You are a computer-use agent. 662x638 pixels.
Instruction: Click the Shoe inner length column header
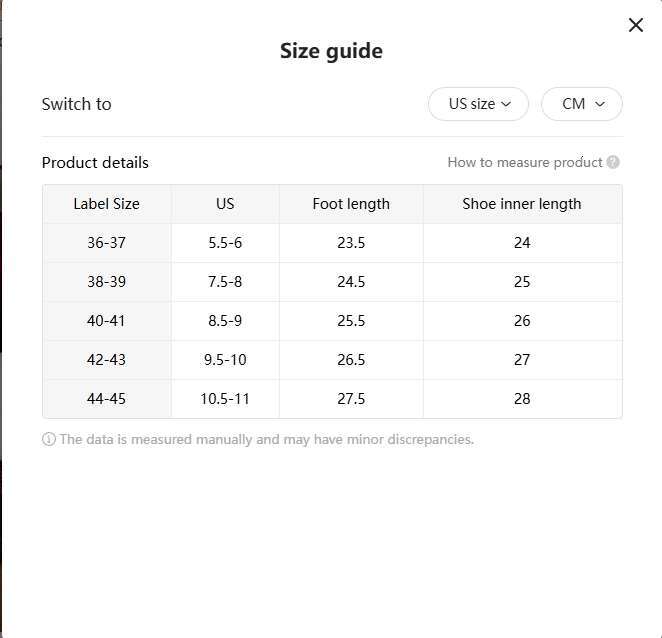click(x=521, y=204)
